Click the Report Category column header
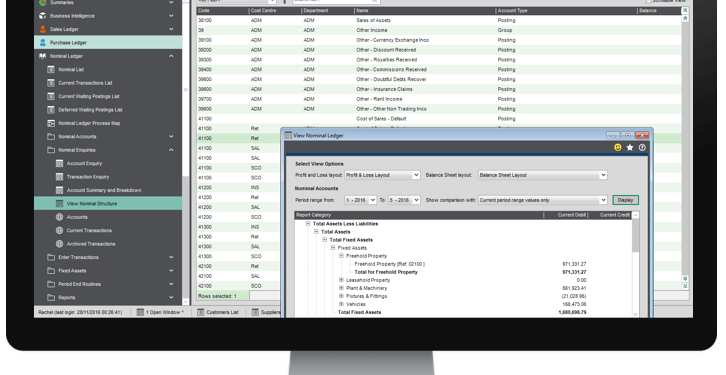 (419, 215)
